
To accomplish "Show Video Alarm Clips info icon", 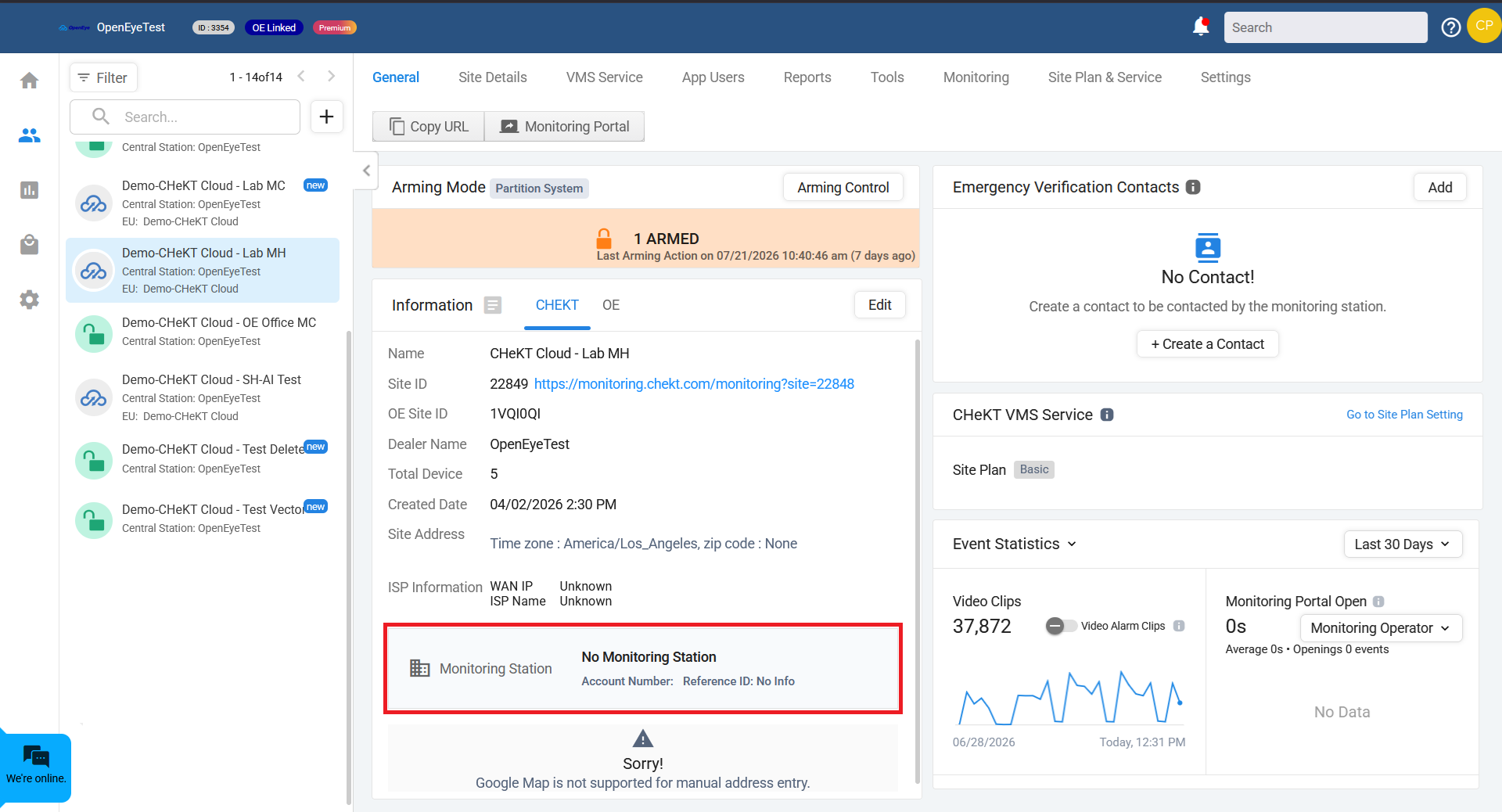I will click(x=1179, y=626).
